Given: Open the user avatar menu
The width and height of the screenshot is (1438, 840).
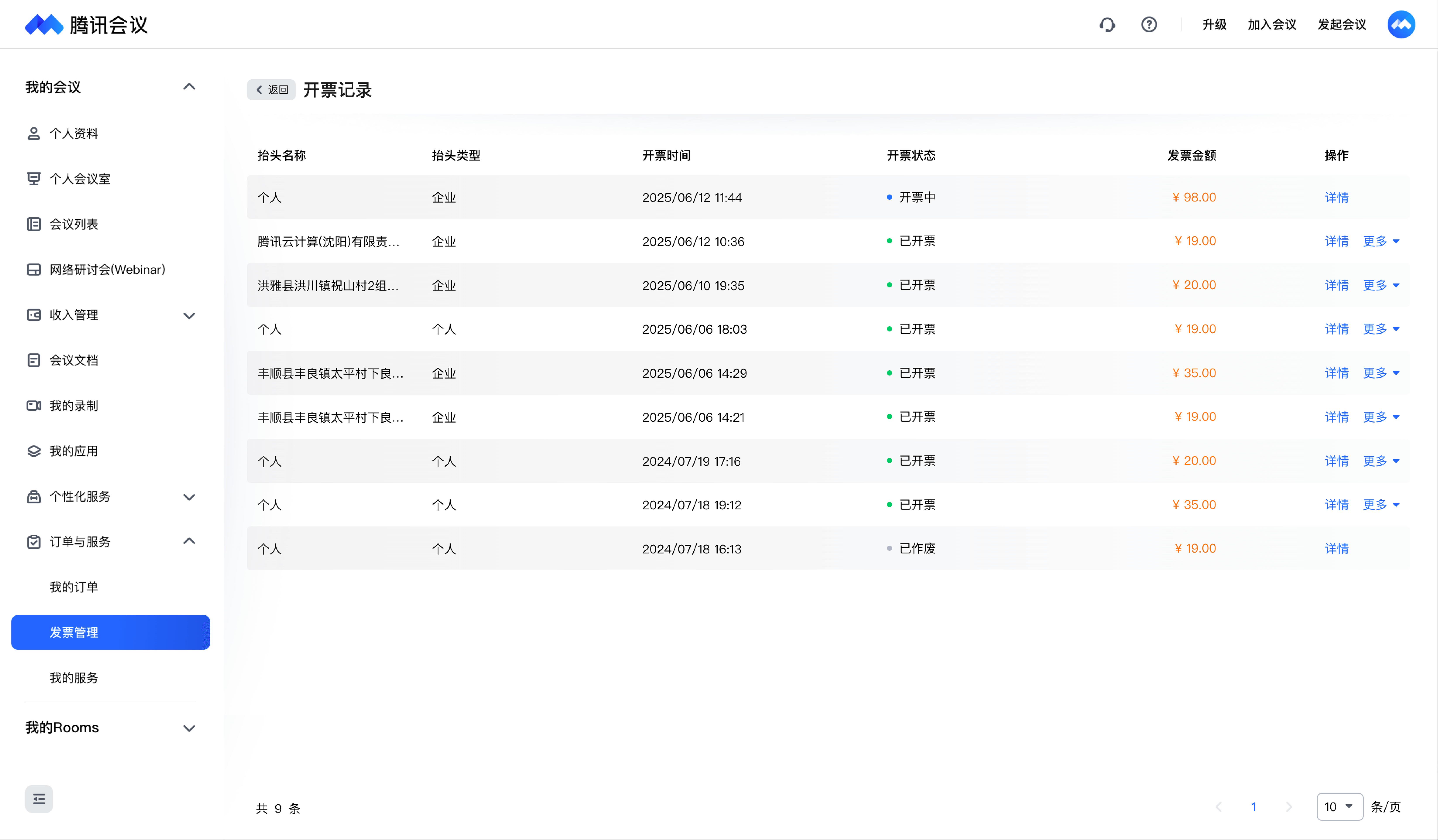Looking at the screenshot, I should (1401, 24).
